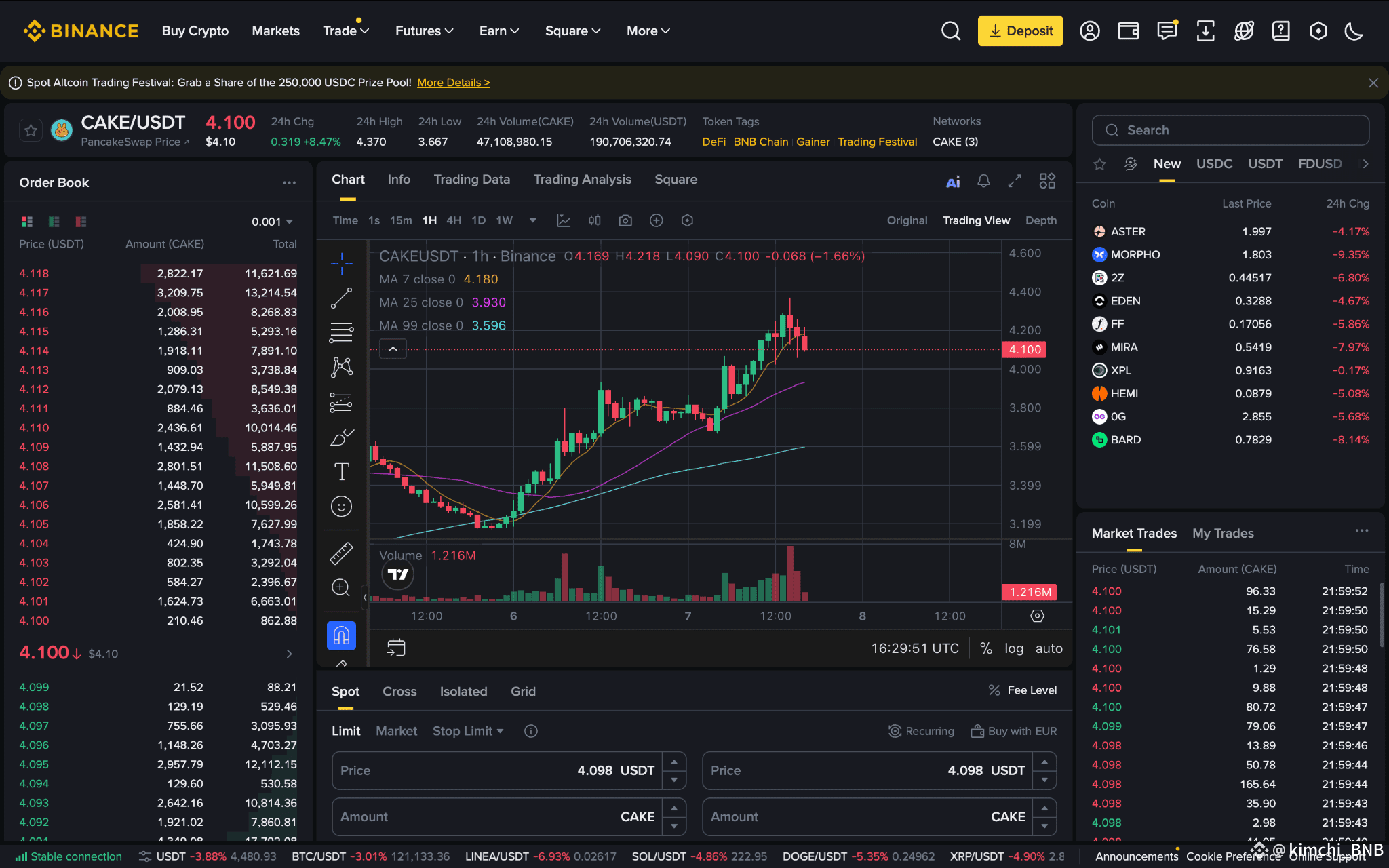Select the zoom in tool
The height and width of the screenshot is (868, 1389).
pos(341,587)
